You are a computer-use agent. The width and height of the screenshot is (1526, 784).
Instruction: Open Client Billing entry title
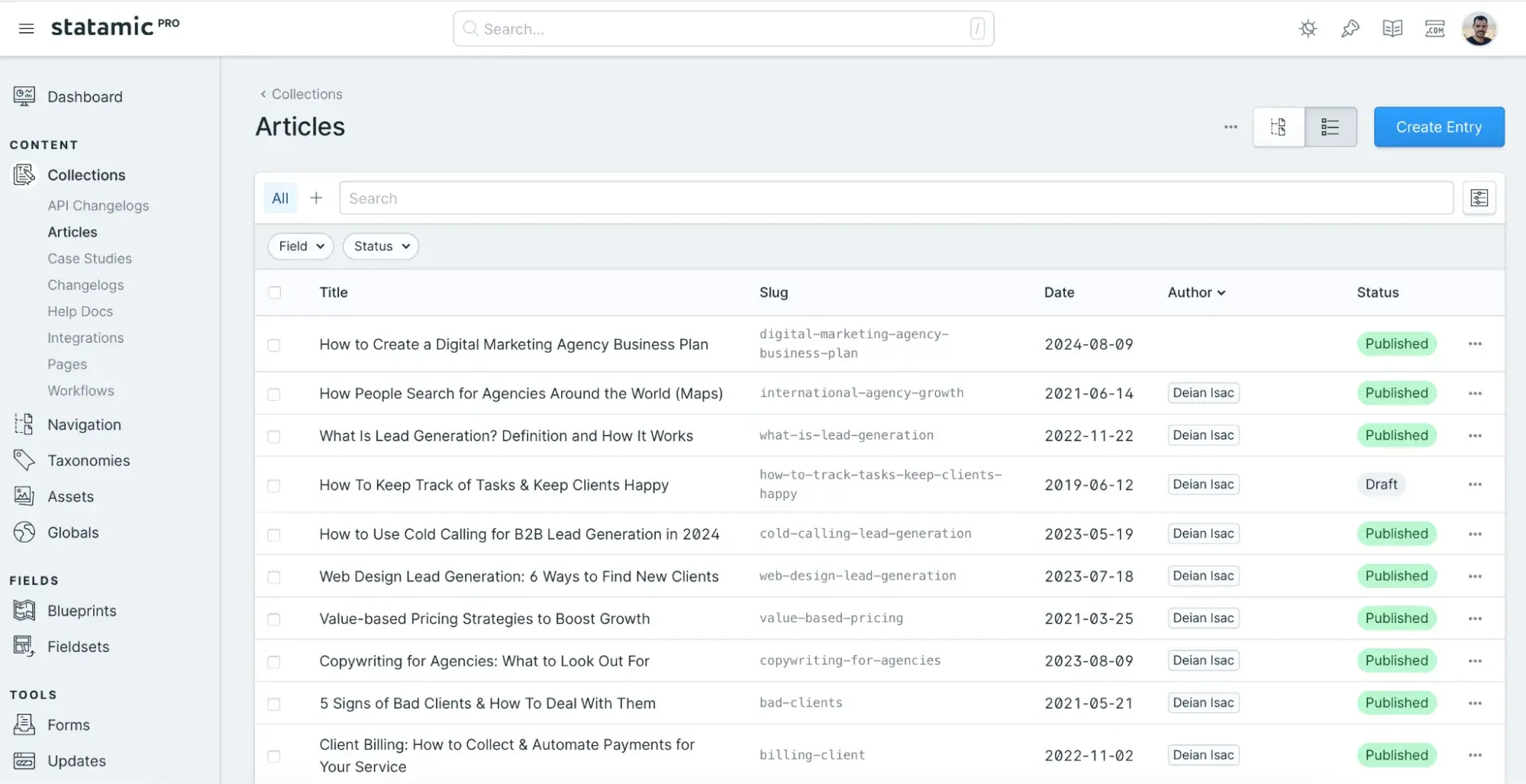coord(507,755)
